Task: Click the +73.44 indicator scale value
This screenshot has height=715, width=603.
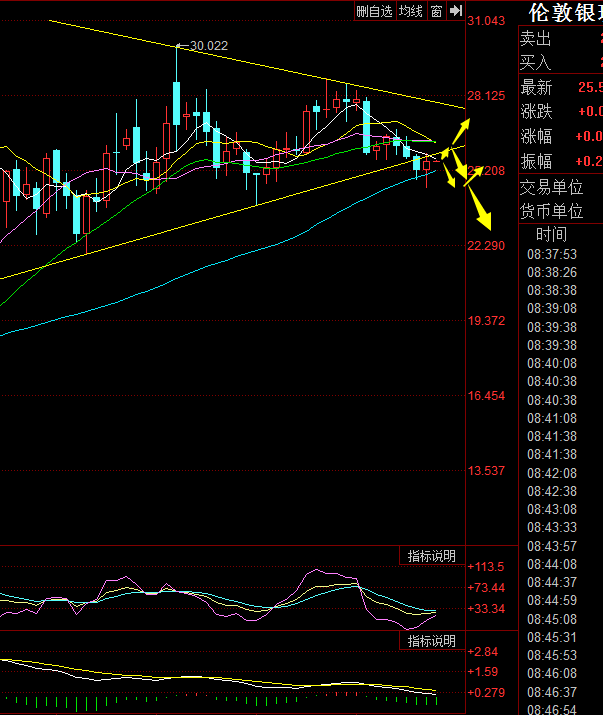Action: pos(486,588)
